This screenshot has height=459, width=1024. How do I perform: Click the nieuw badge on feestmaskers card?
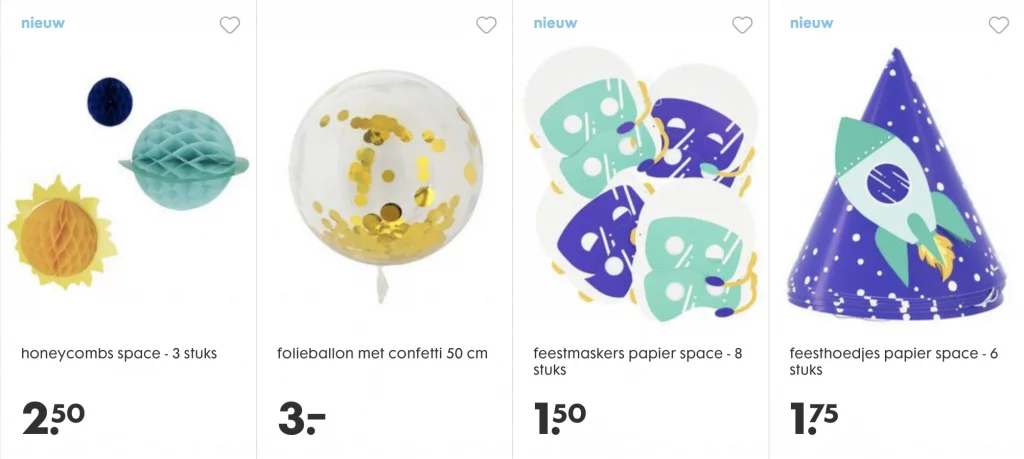pyautogui.click(x=555, y=23)
